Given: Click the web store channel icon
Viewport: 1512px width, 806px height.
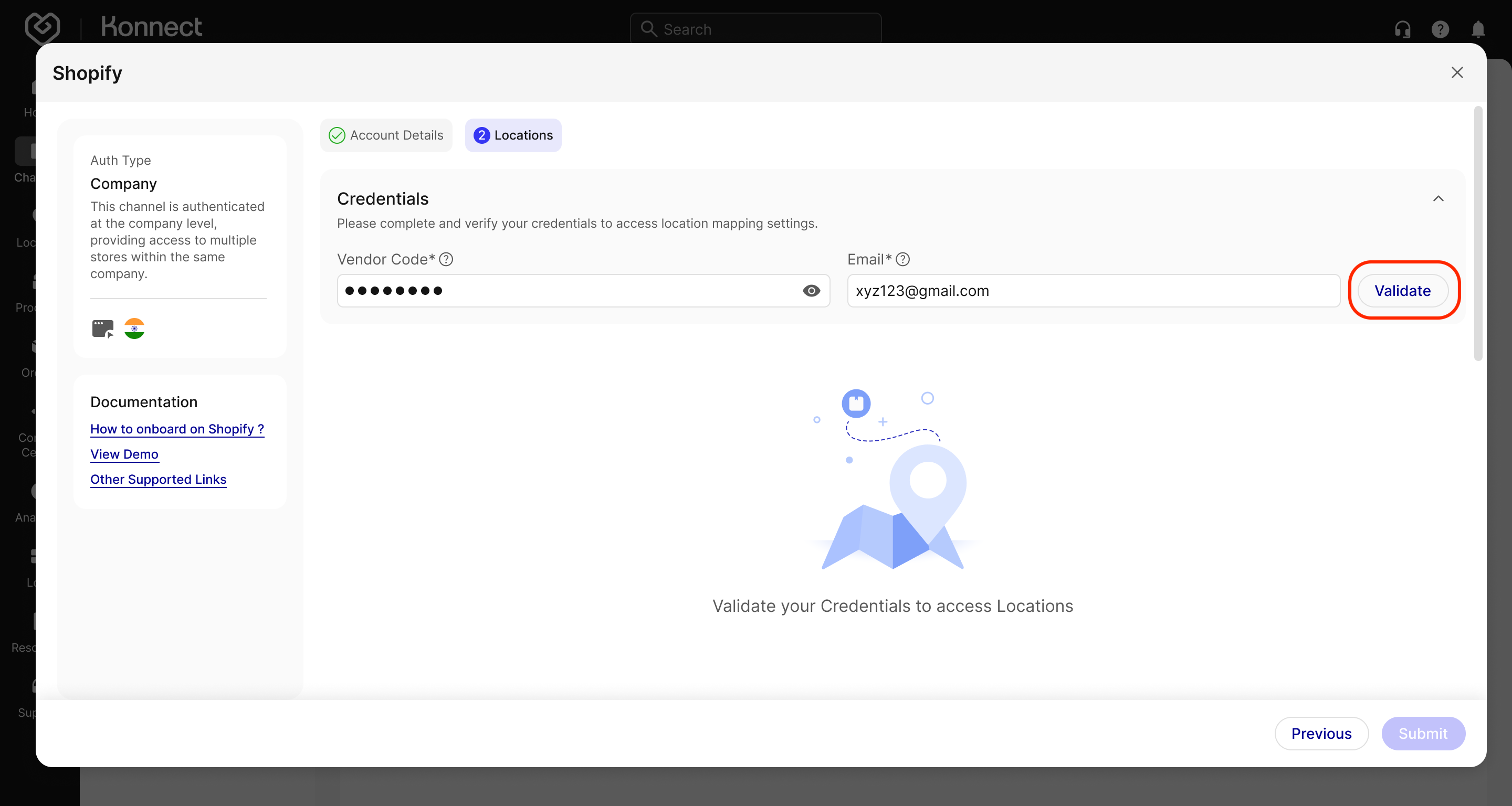Looking at the screenshot, I should pyautogui.click(x=103, y=328).
